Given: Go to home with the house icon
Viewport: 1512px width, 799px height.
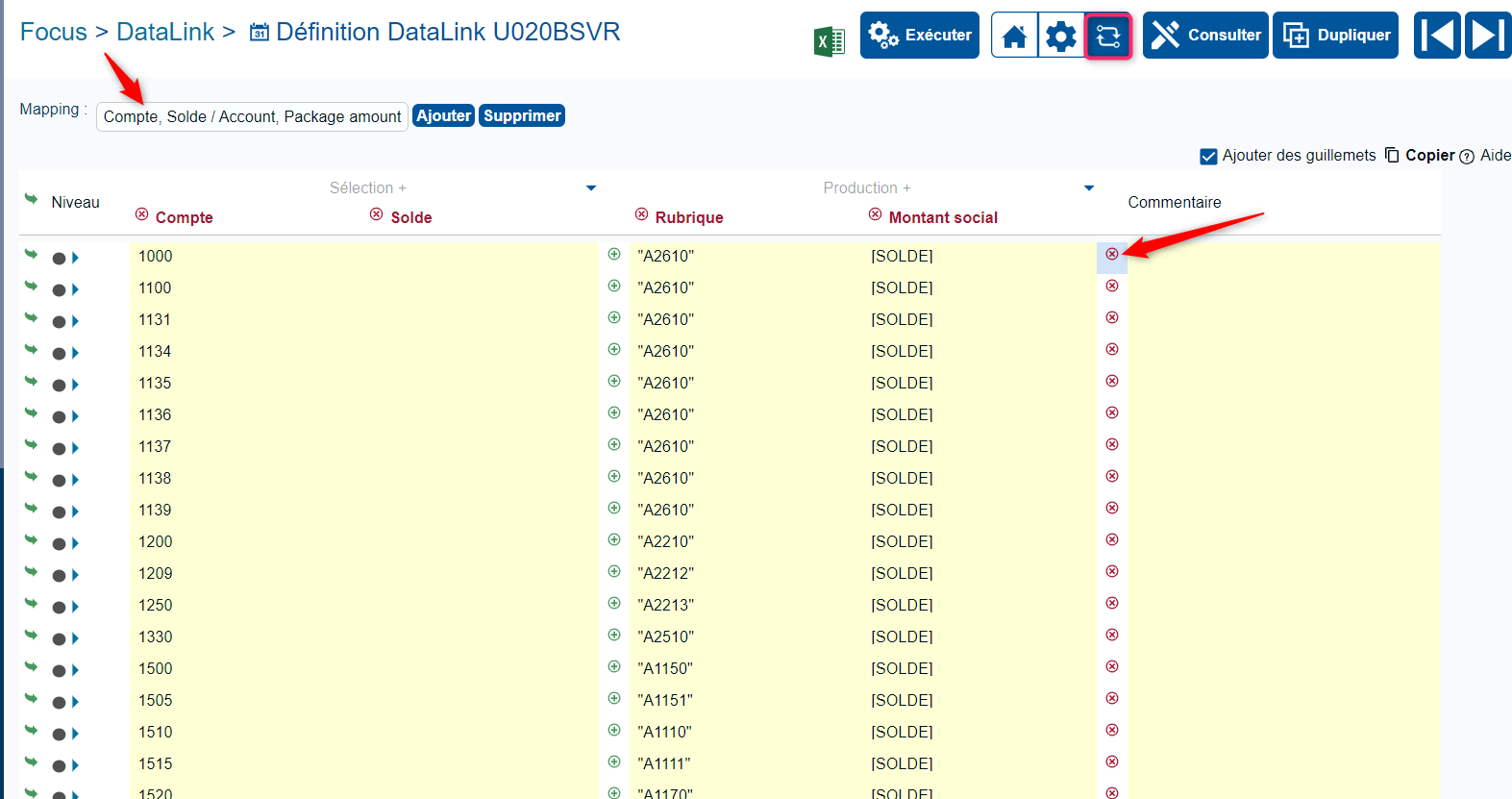Looking at the screenshot, I should click(1014, 36).
